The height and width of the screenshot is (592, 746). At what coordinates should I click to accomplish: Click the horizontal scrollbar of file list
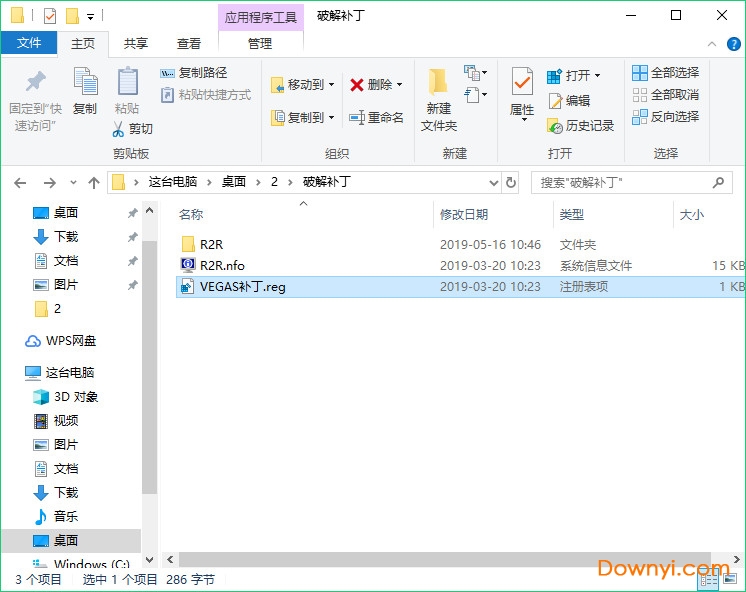click(x=445, y=559)
